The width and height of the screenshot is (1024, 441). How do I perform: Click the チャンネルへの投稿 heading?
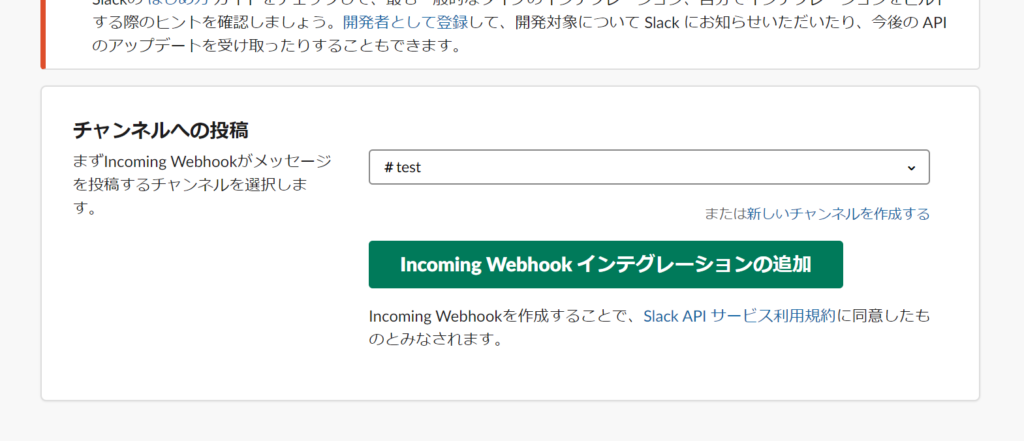click(161, 130)
